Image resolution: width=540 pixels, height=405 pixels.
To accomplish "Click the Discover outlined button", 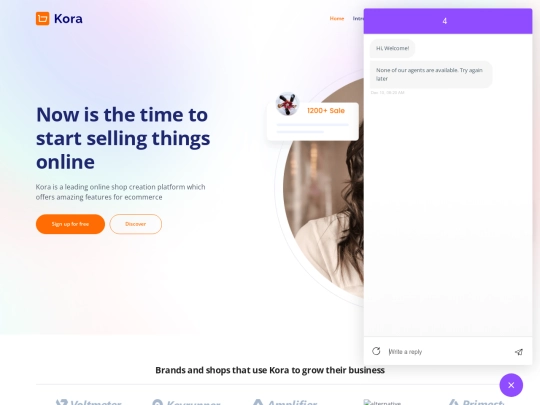I will pos(136,224).
